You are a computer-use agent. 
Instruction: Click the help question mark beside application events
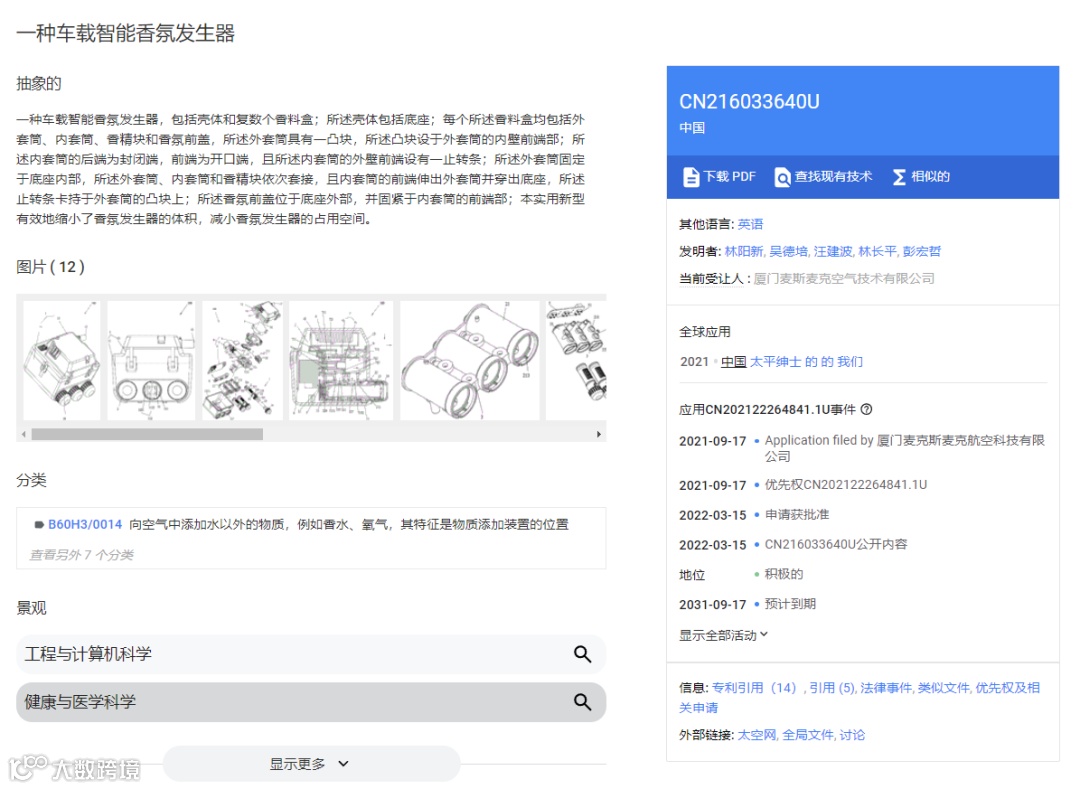866,409
